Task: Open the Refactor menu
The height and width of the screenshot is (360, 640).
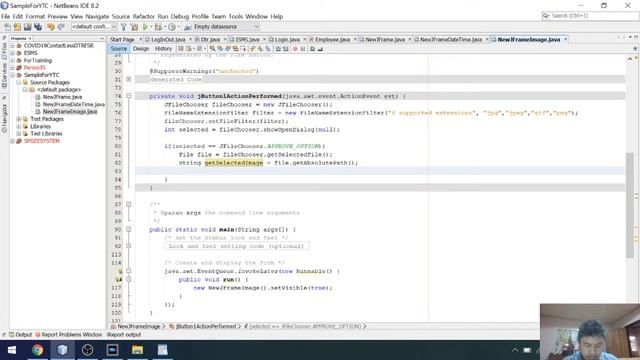Action: (x=144, y=17)
